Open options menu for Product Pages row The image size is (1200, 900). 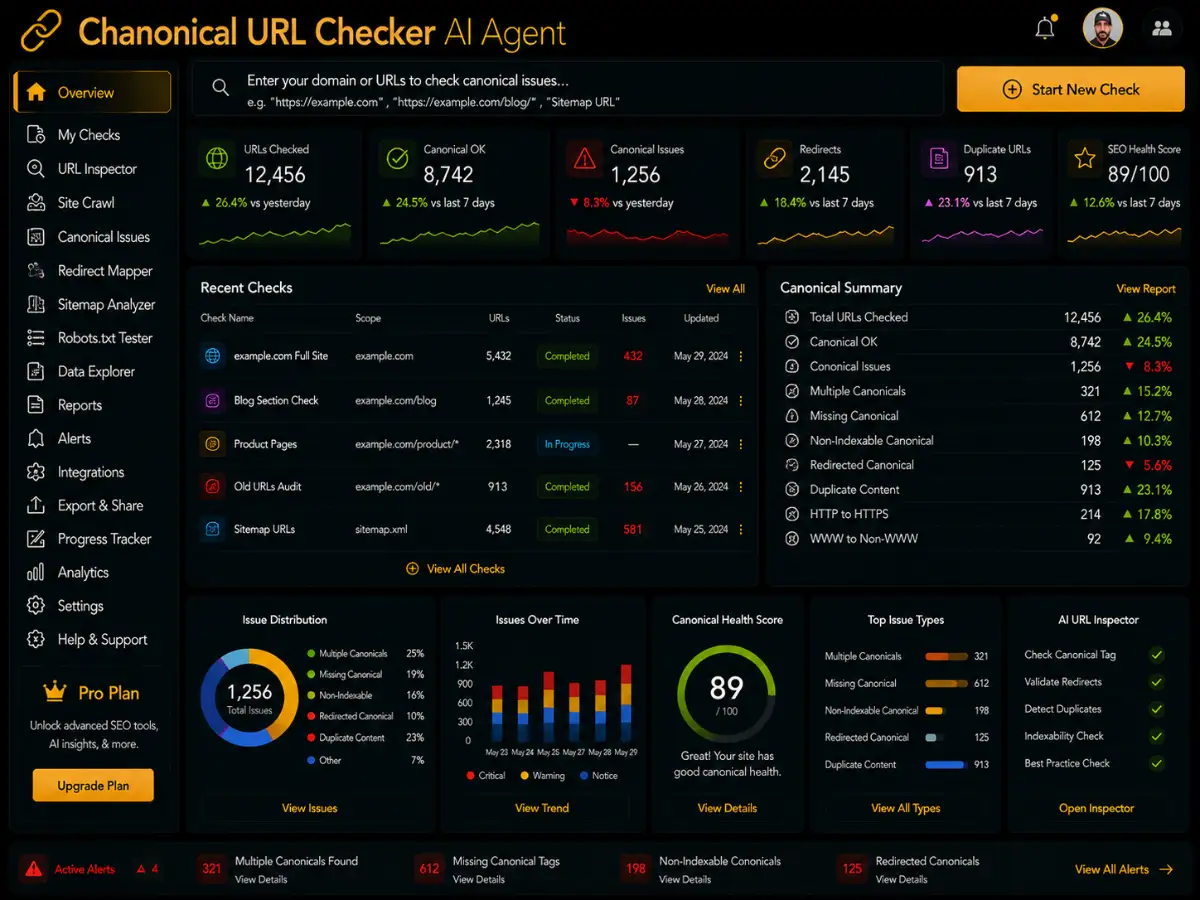coord(741,444)
